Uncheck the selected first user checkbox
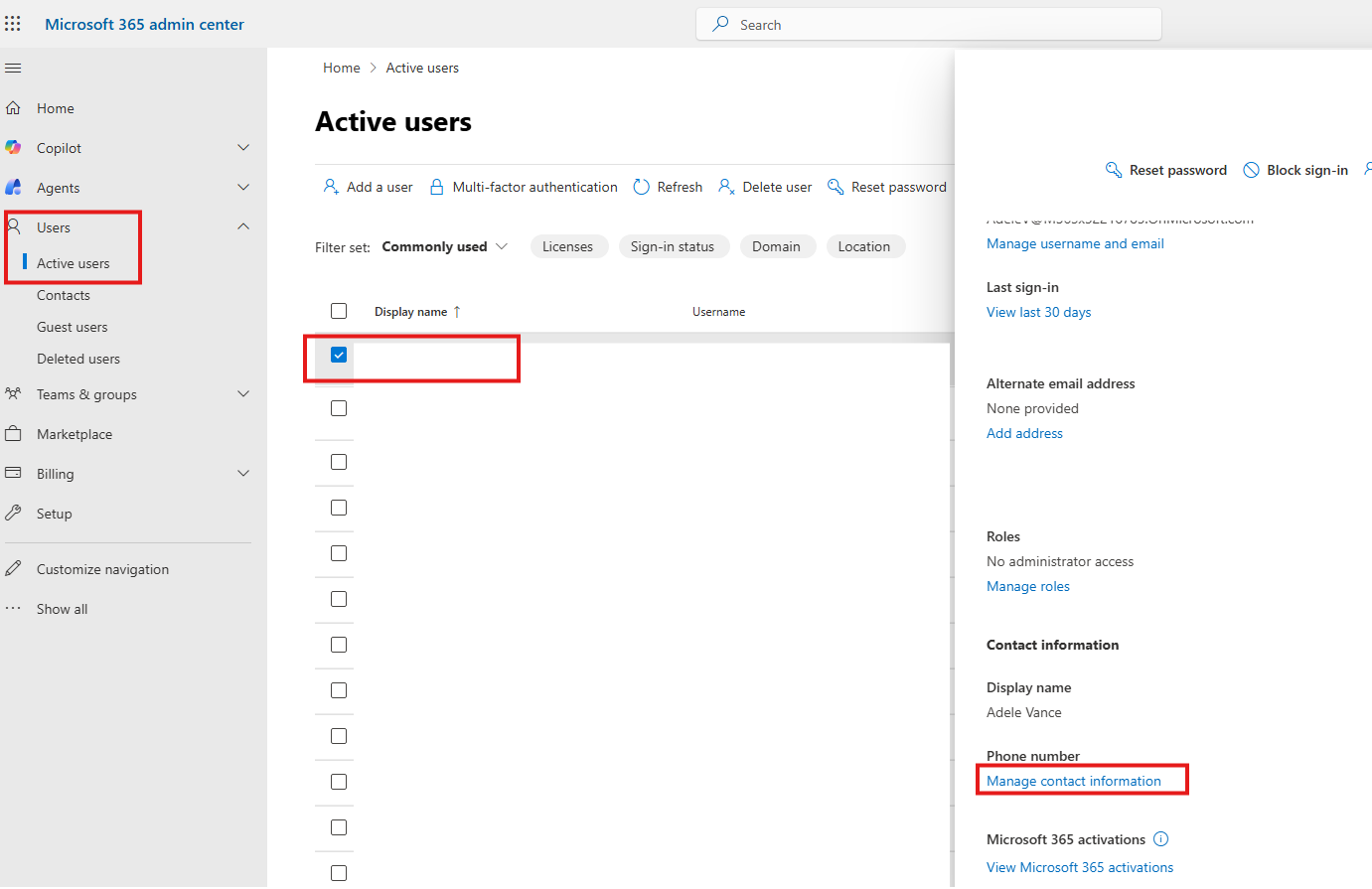The height and width of the screenshot is (889, 1372). (339, 355)
